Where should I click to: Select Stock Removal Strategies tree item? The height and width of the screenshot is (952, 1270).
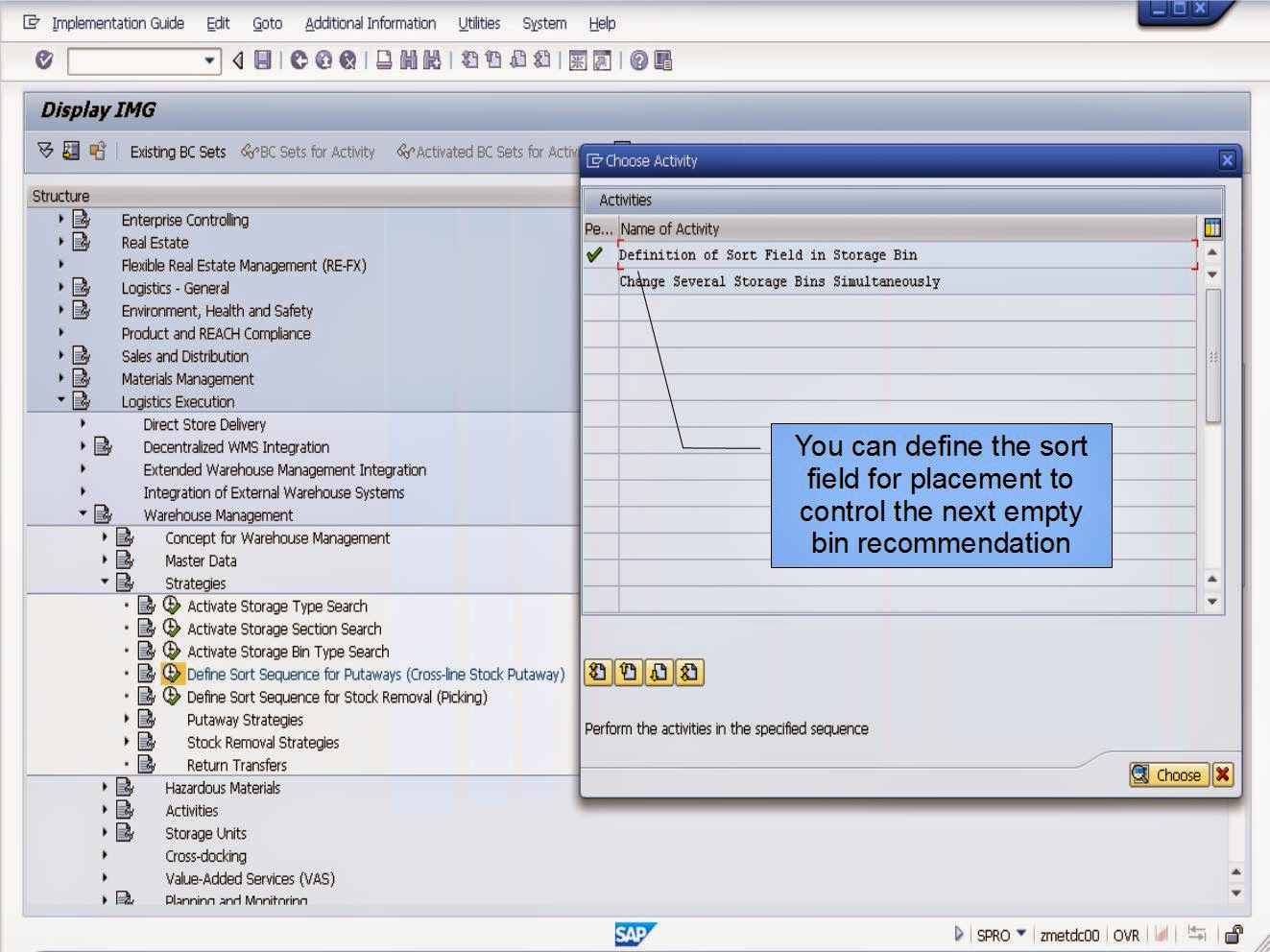point(263,742)
